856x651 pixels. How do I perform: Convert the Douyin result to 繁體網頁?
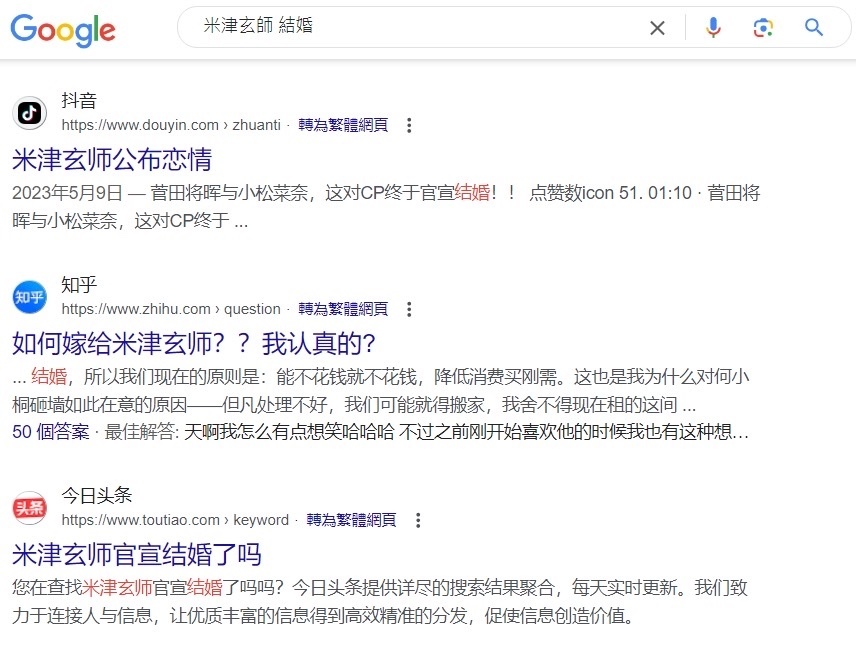tap(343, 126)
